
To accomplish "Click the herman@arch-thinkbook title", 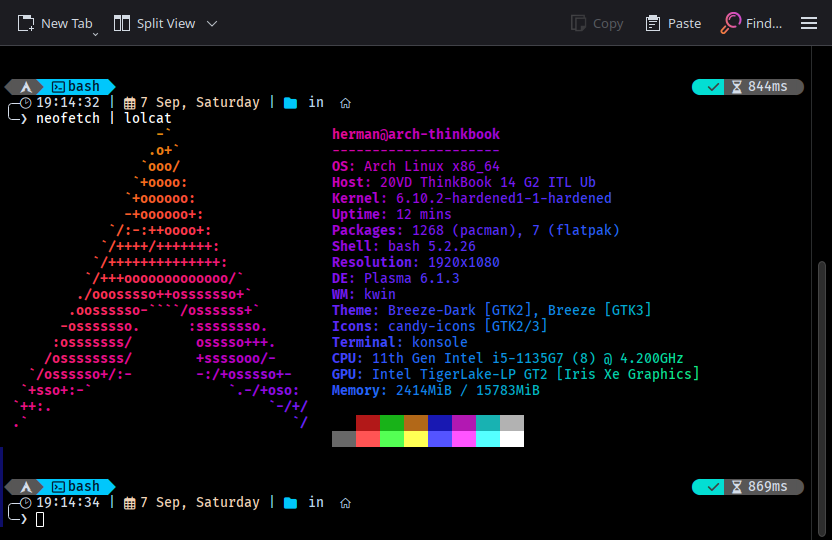I will coord(416,134).
